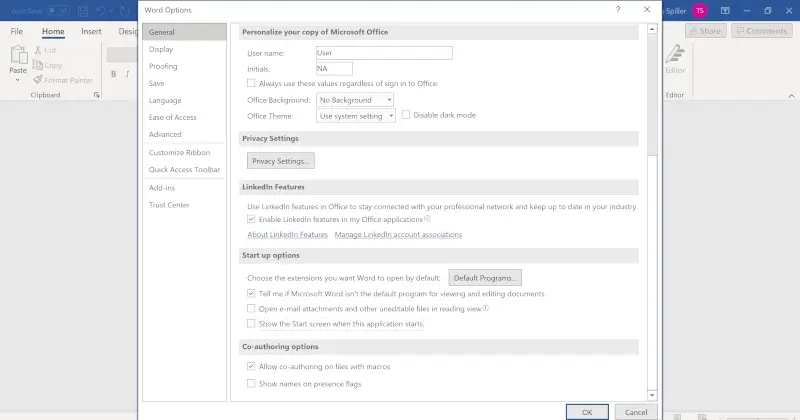800x420 pixels.
Task: Open the Office Background dropdown
Action: click(357, 100)
